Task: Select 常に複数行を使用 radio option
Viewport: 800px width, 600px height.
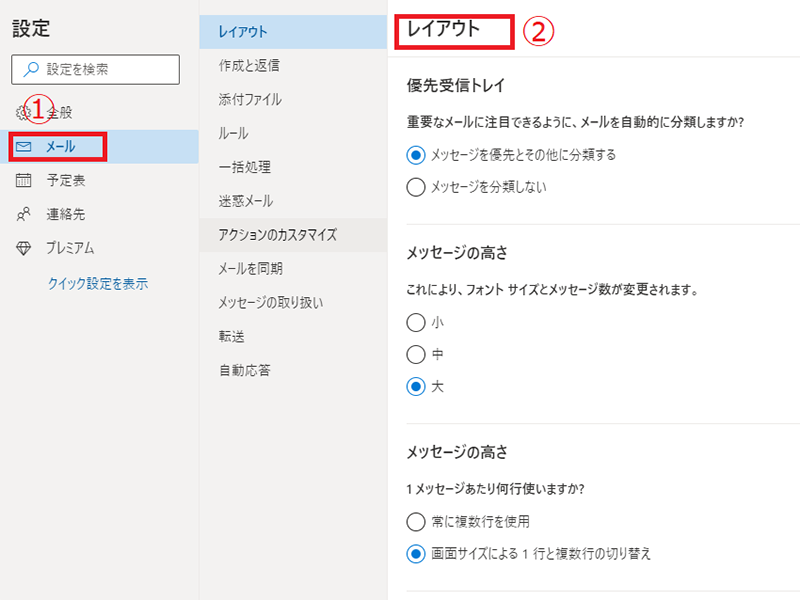Action: pyautogui.click(x=416, y=521)
